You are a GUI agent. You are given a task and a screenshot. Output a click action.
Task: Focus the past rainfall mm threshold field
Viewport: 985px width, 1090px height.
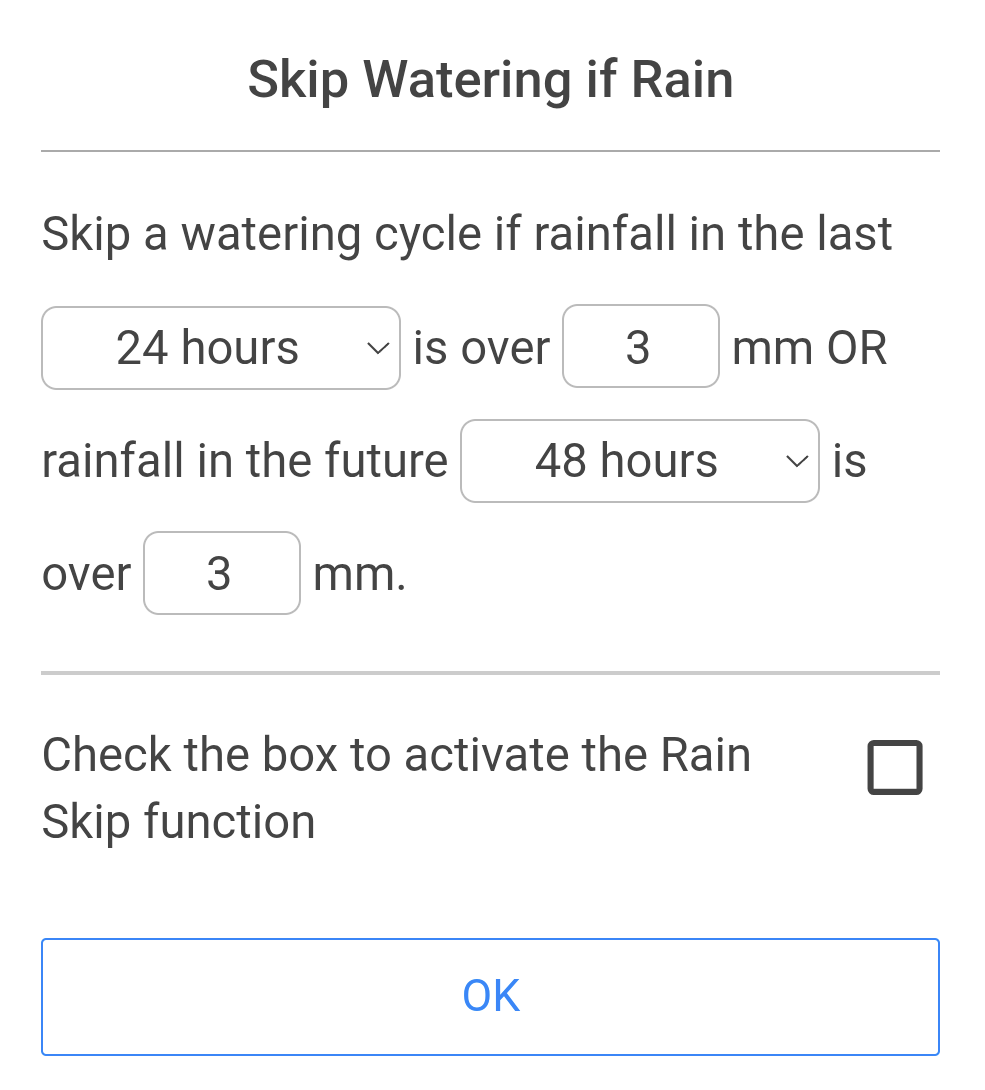640,347
